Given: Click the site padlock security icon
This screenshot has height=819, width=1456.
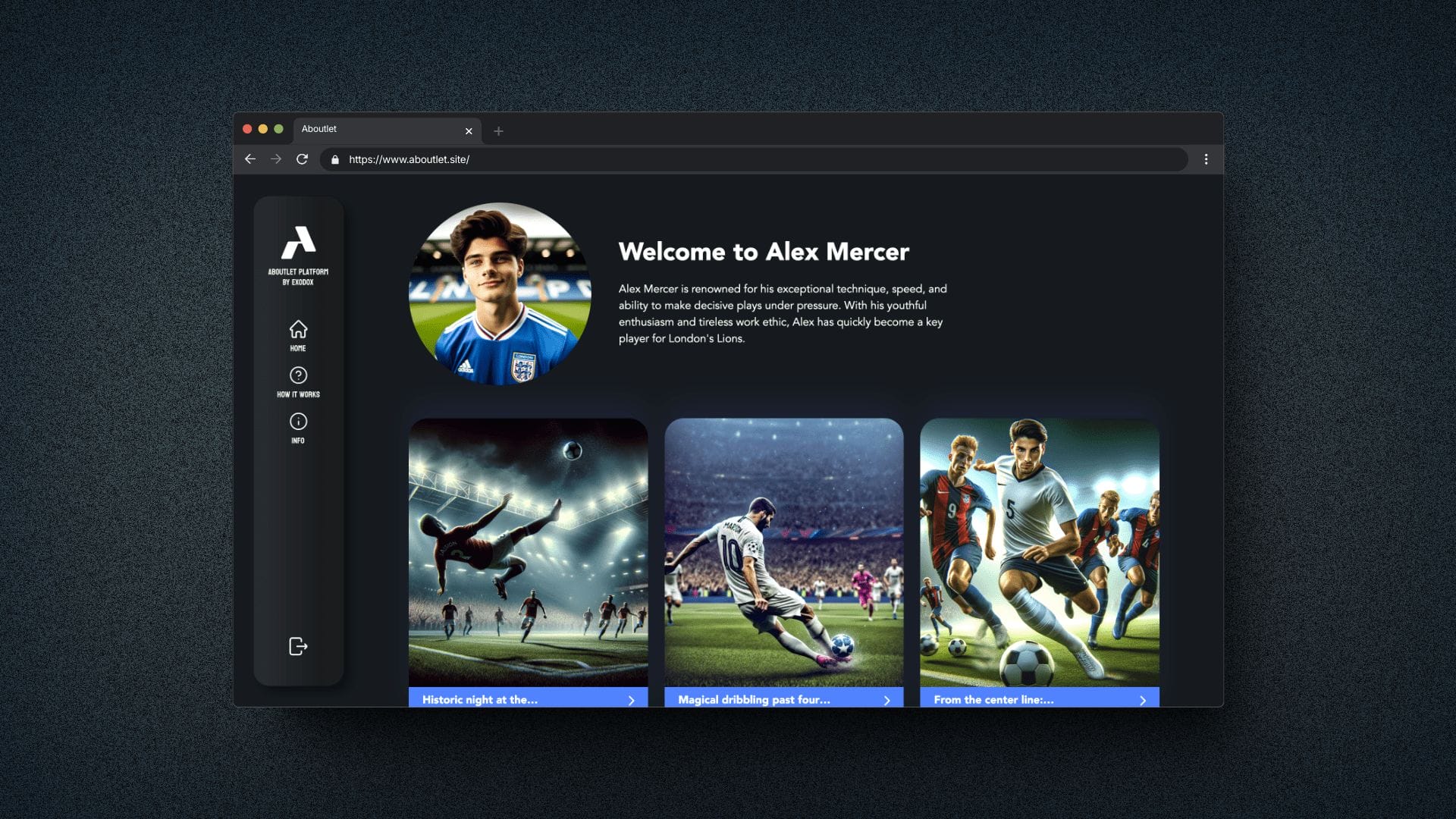Looking at the screenshot, I should point(335,160).
